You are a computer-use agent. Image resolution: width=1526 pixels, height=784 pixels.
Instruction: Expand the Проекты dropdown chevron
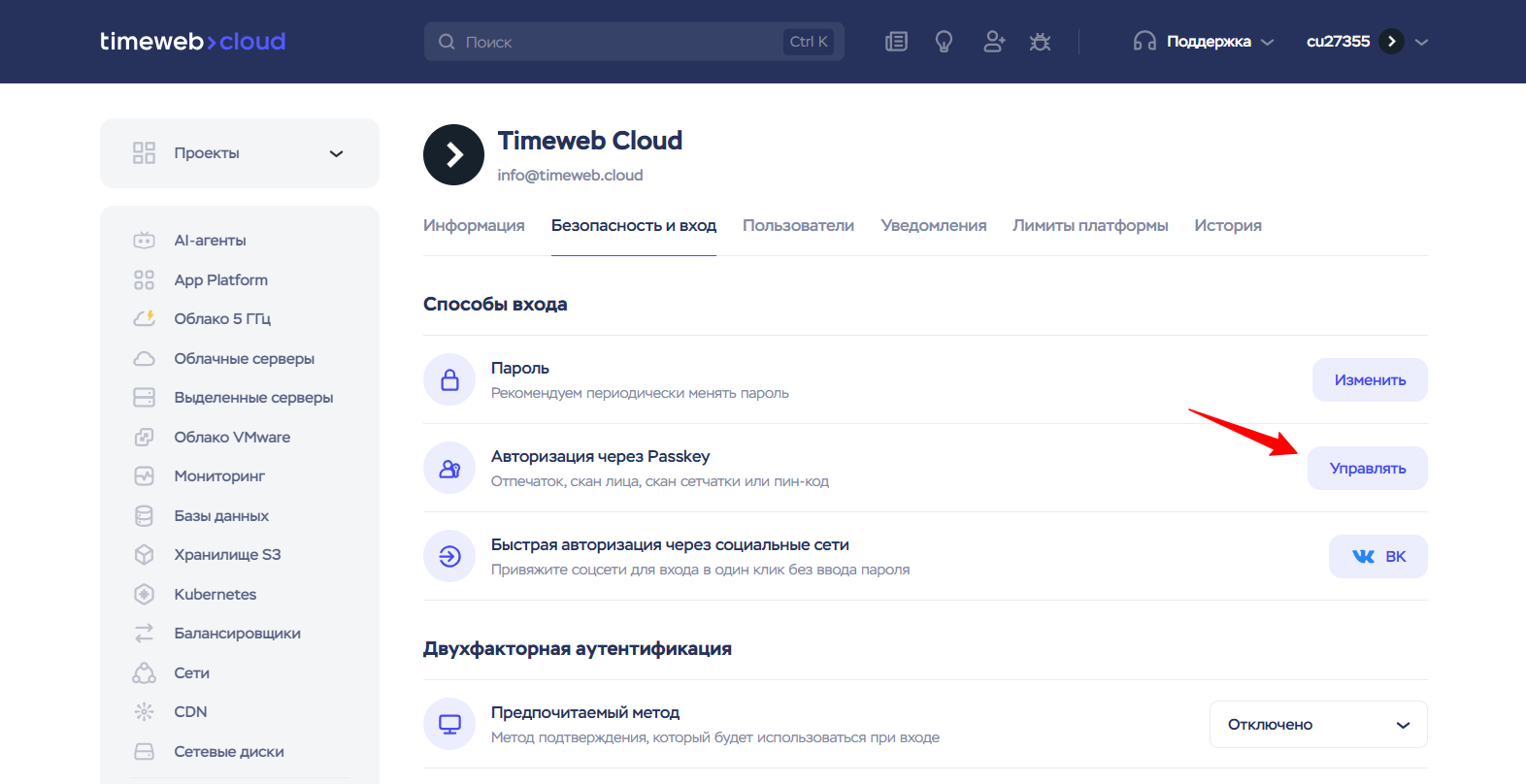[337, 153]
